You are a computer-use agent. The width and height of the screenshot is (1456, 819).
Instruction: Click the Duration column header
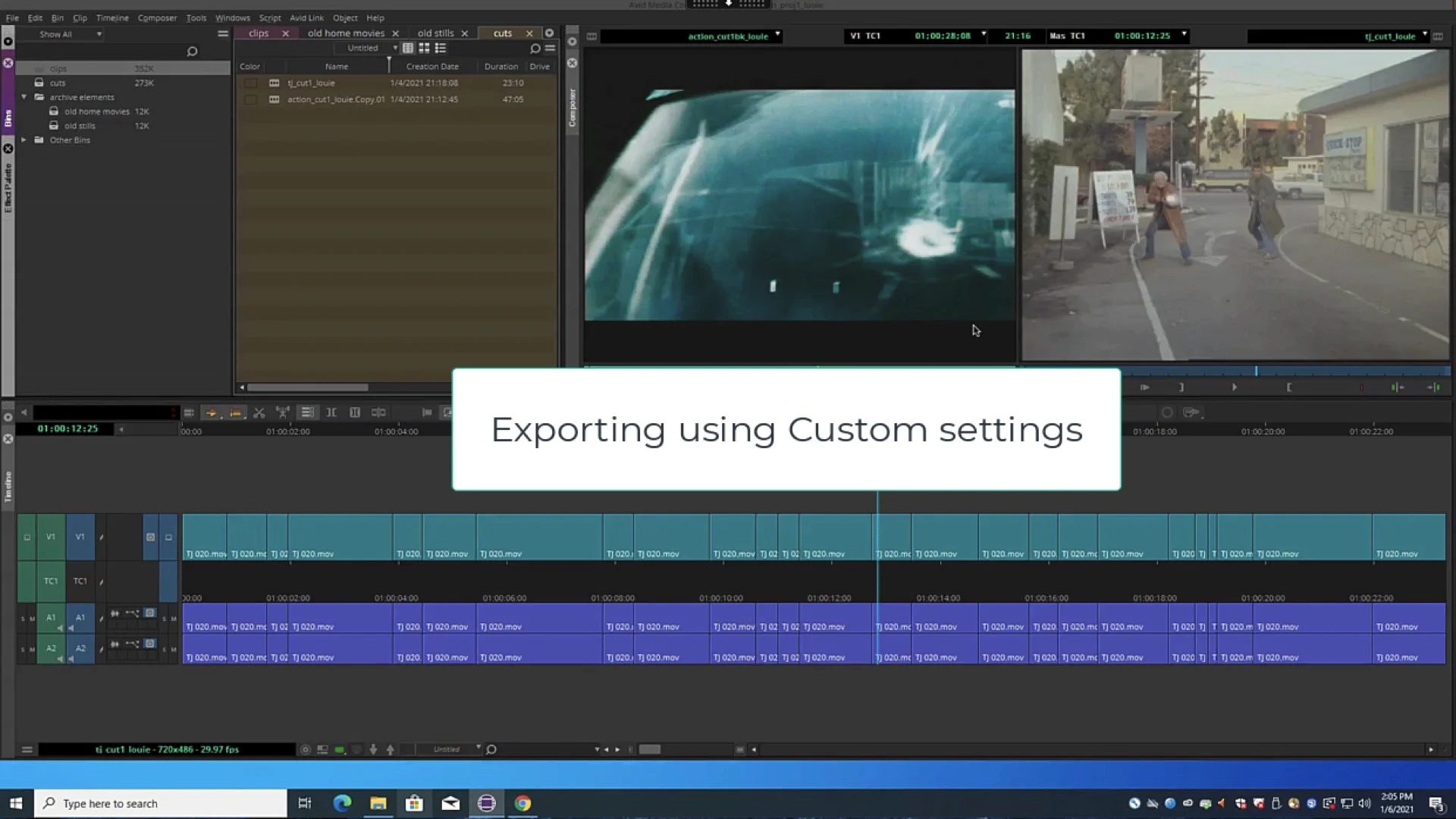point(501,67)
